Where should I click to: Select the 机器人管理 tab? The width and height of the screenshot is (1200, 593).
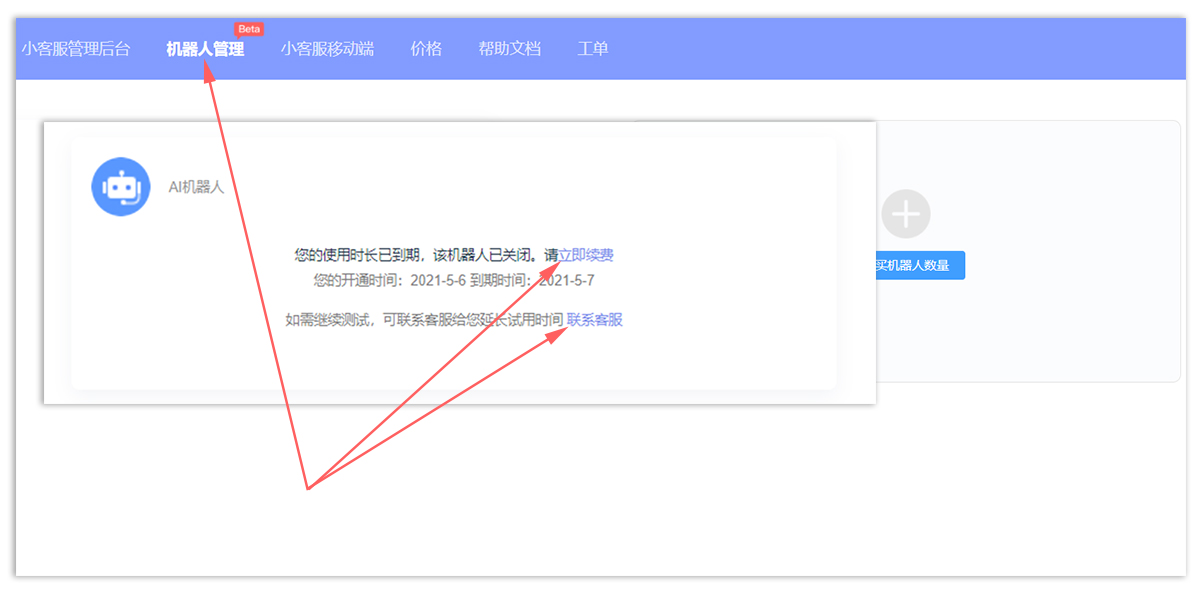[205, 48]
